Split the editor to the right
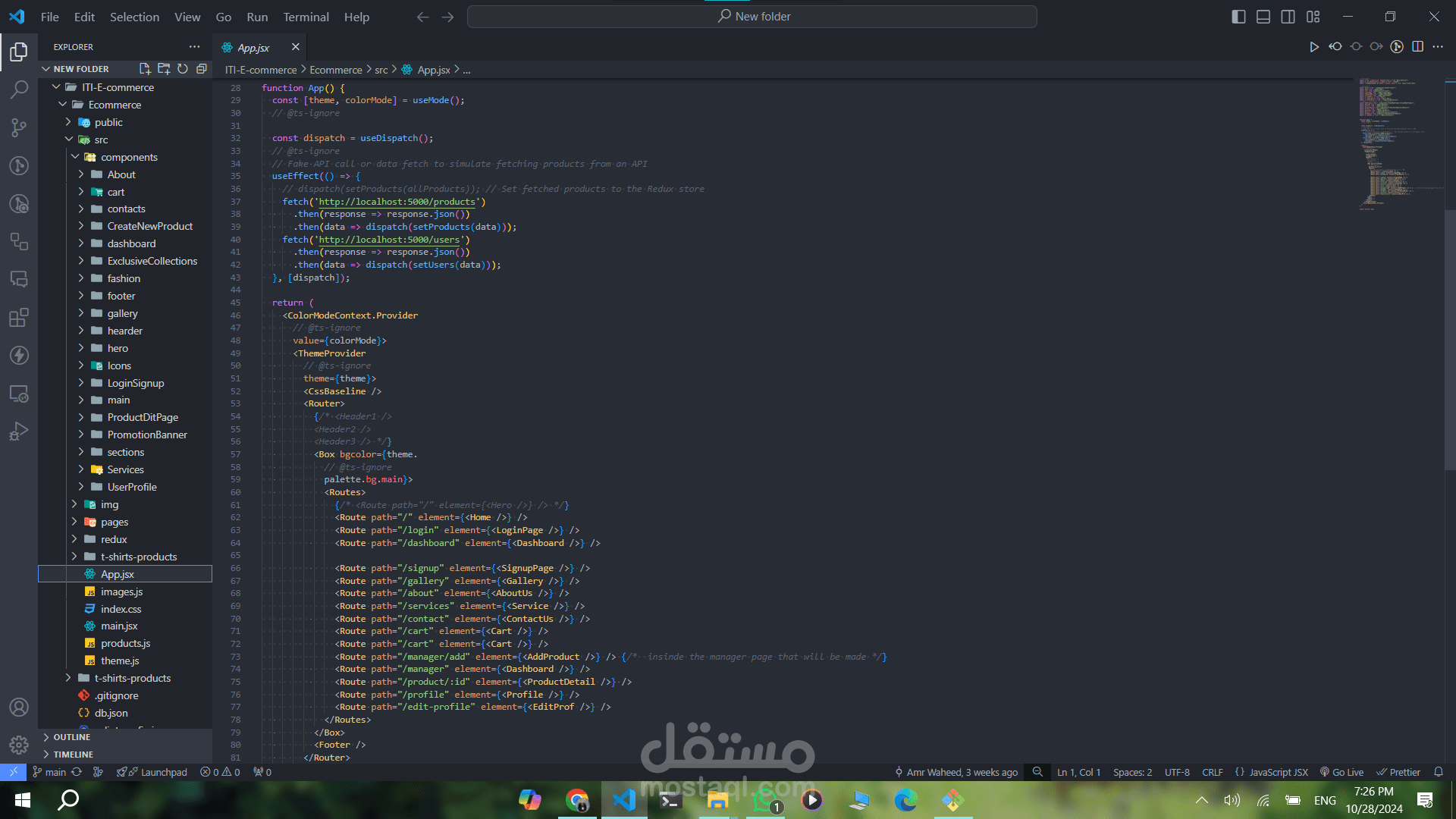 1417,47
